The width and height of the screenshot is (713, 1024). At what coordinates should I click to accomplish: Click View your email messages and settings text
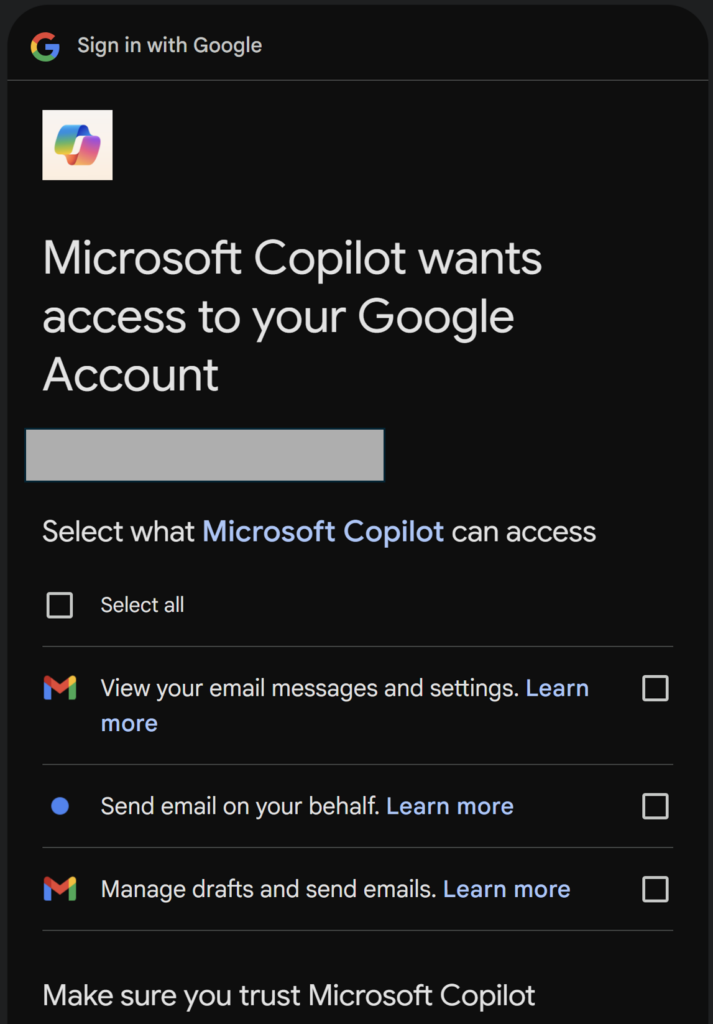(x=309, y=688)
